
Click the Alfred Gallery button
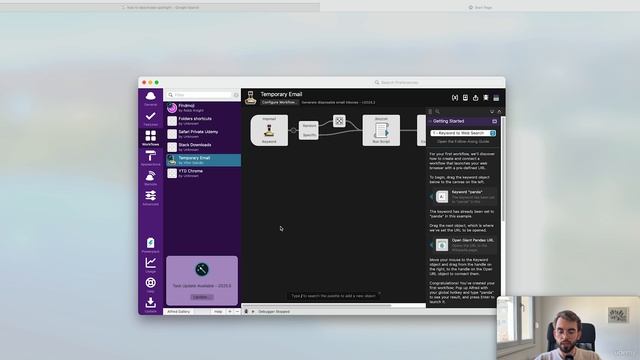(179, 311)
